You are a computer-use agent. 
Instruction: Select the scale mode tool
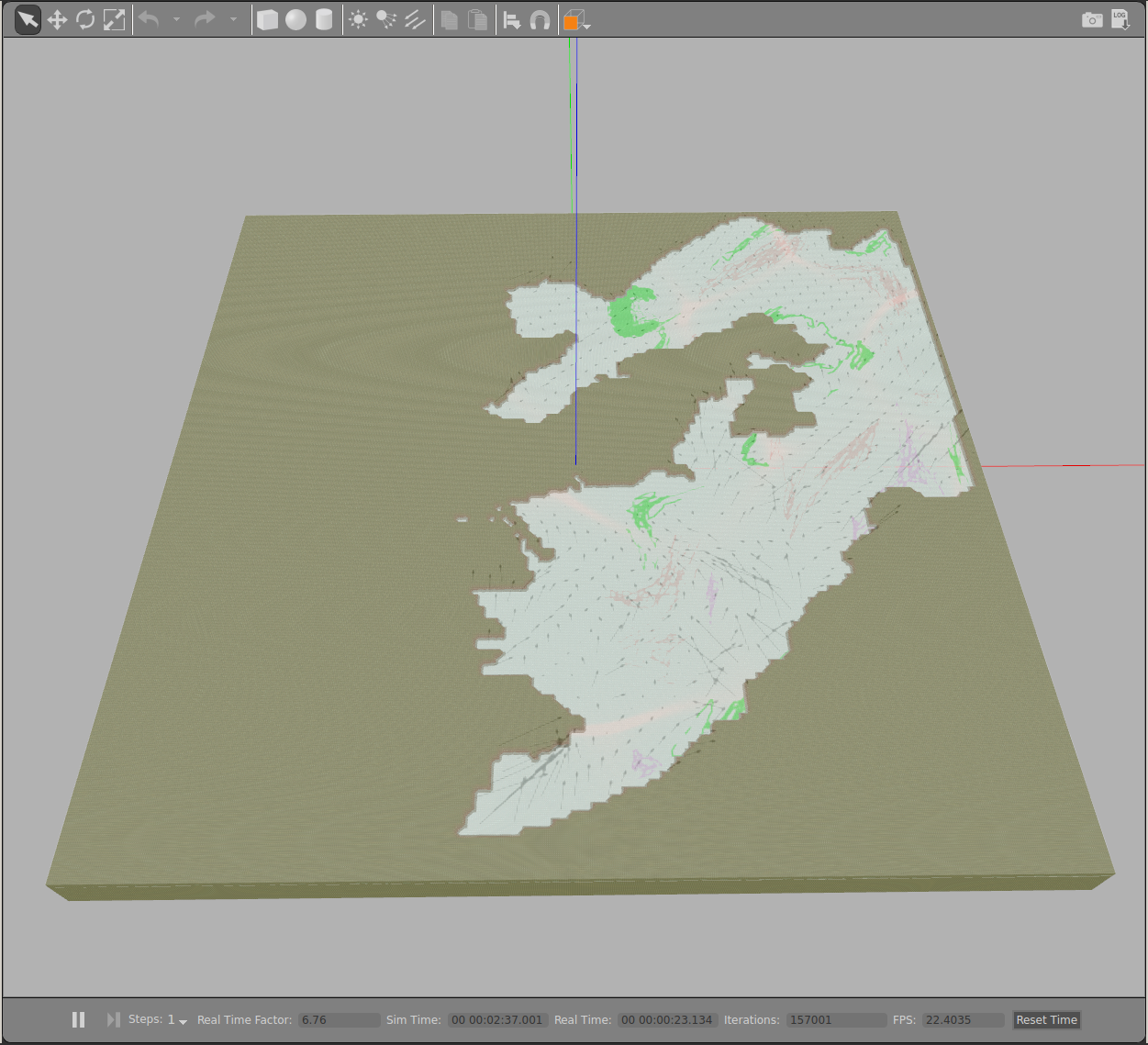point(114,20)
